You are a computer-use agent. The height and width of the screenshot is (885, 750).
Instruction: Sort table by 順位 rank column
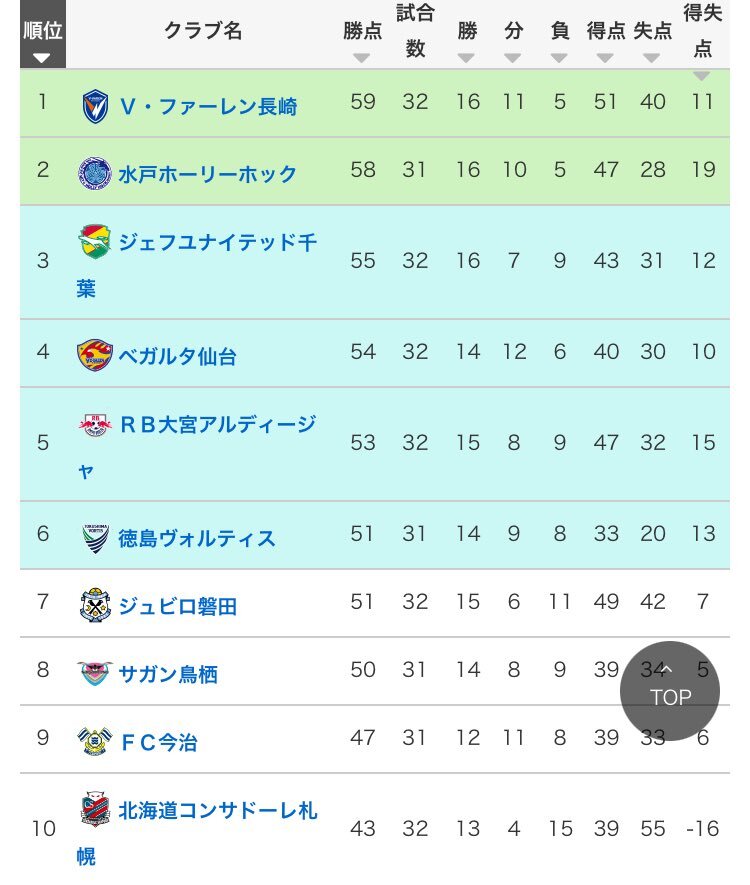(42, 58)
